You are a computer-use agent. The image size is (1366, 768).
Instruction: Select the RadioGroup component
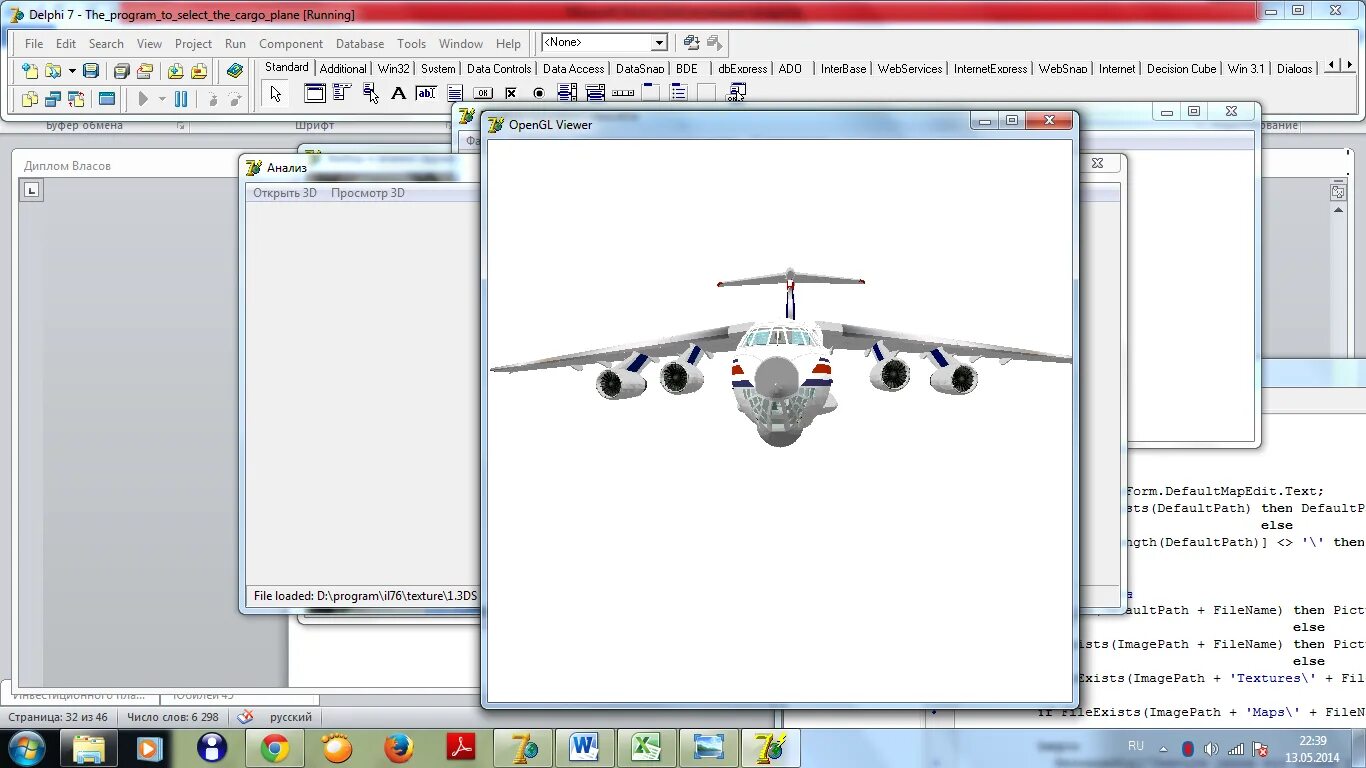(679, 93)
